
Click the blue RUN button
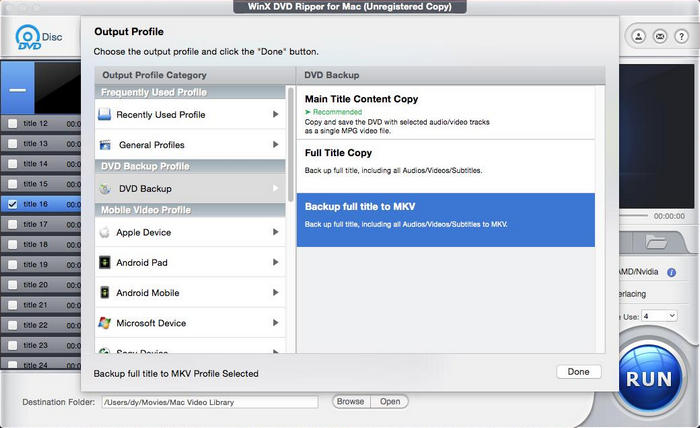point(649,378)
